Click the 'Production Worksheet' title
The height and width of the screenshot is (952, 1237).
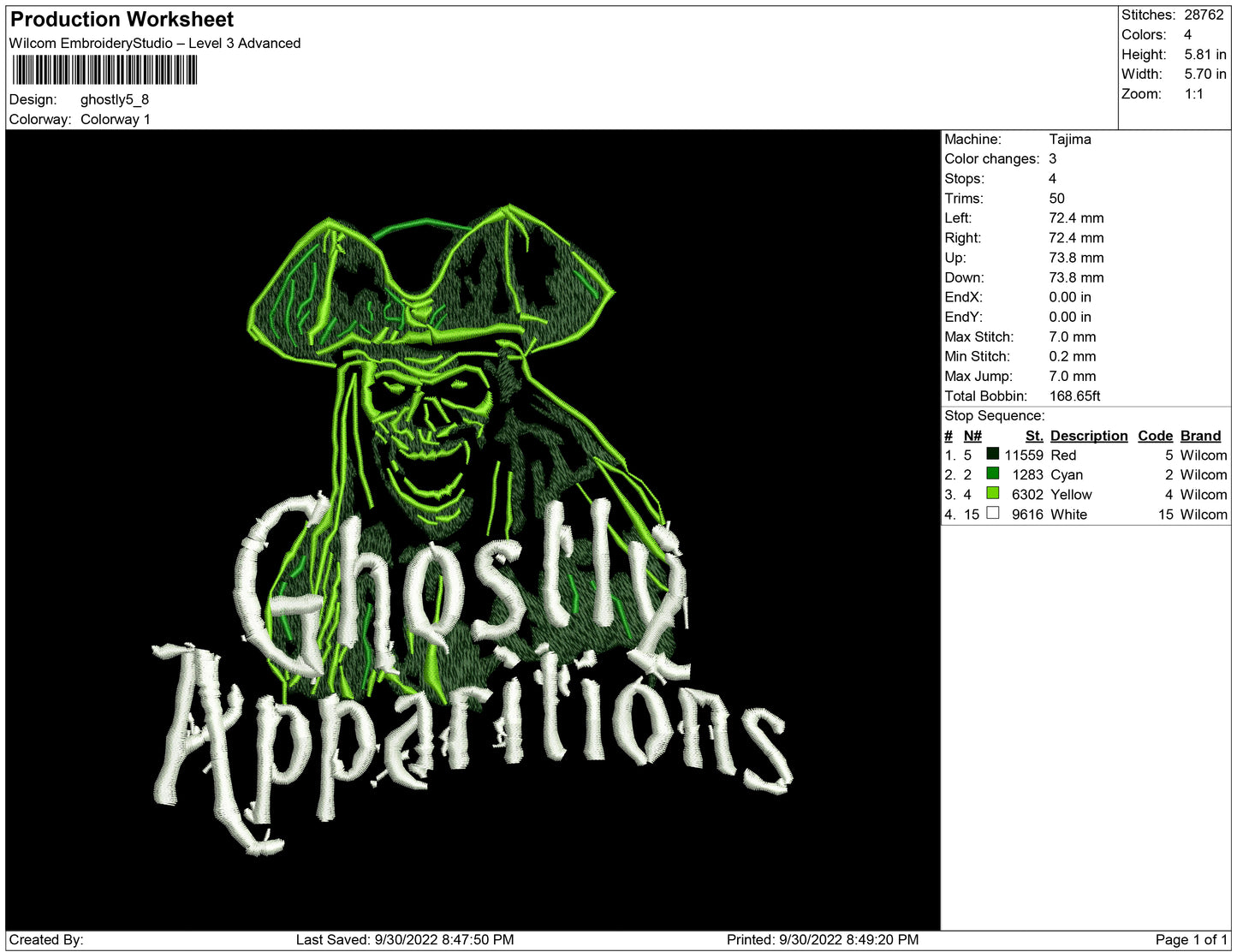pyautogui.click(x=122, y=20)
